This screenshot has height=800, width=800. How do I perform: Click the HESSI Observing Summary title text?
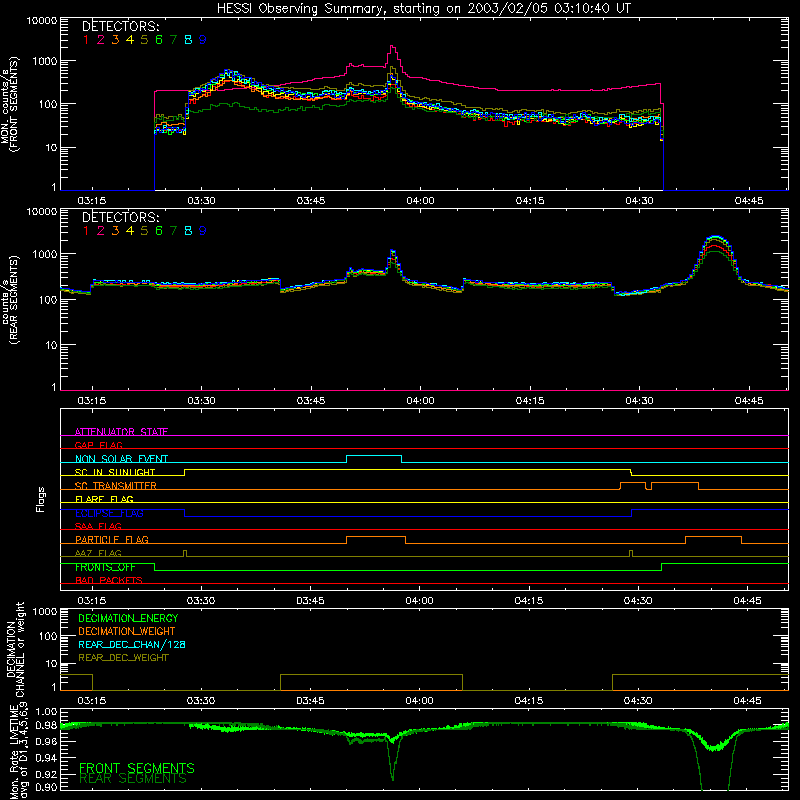pos(424,9)
